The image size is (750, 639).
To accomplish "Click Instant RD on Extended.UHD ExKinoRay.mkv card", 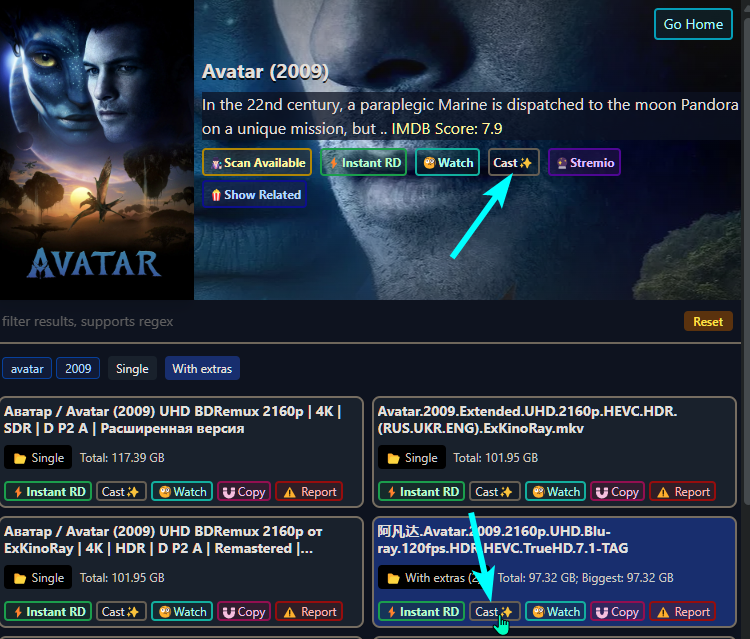I will tap(421, 492).
